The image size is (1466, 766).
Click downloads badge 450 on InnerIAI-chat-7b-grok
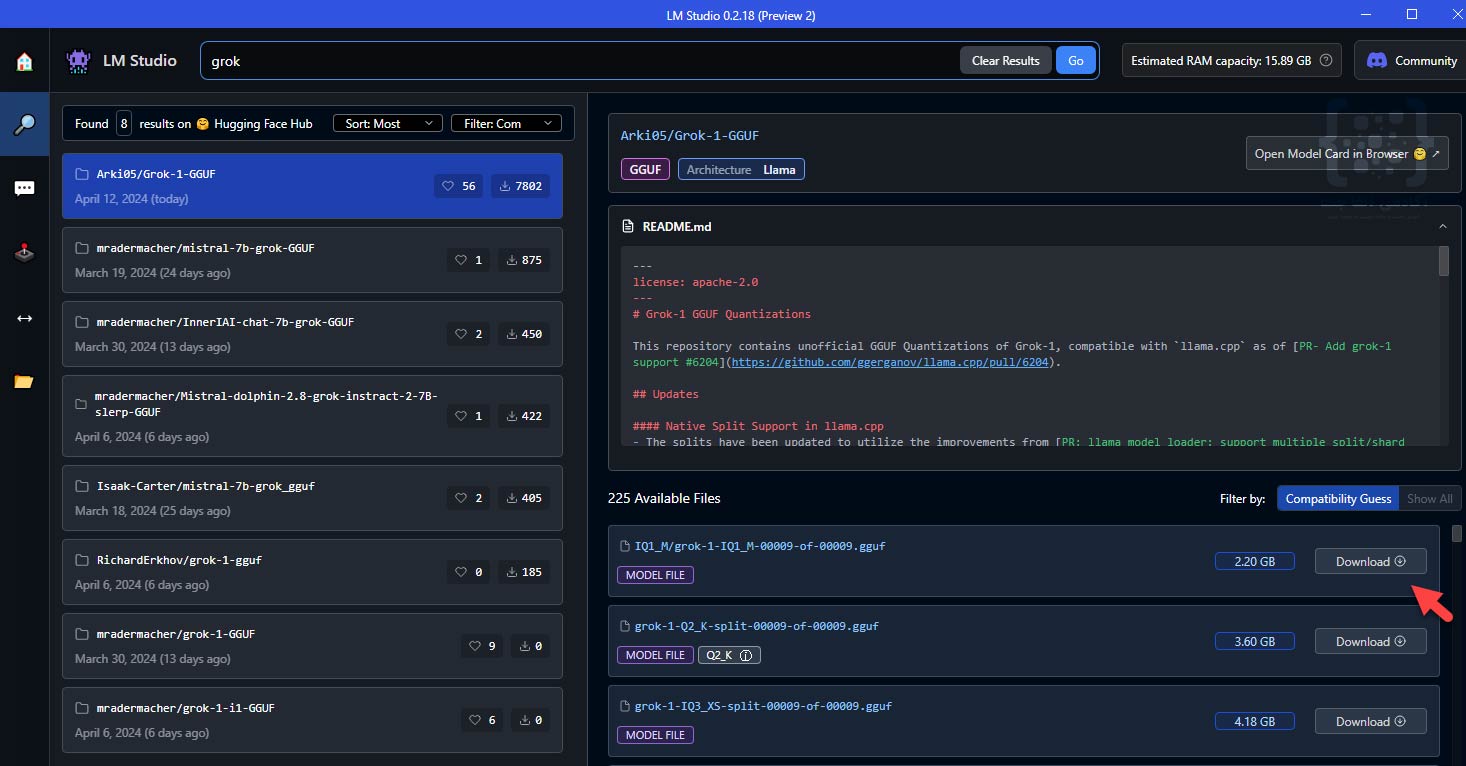[524, 334]
